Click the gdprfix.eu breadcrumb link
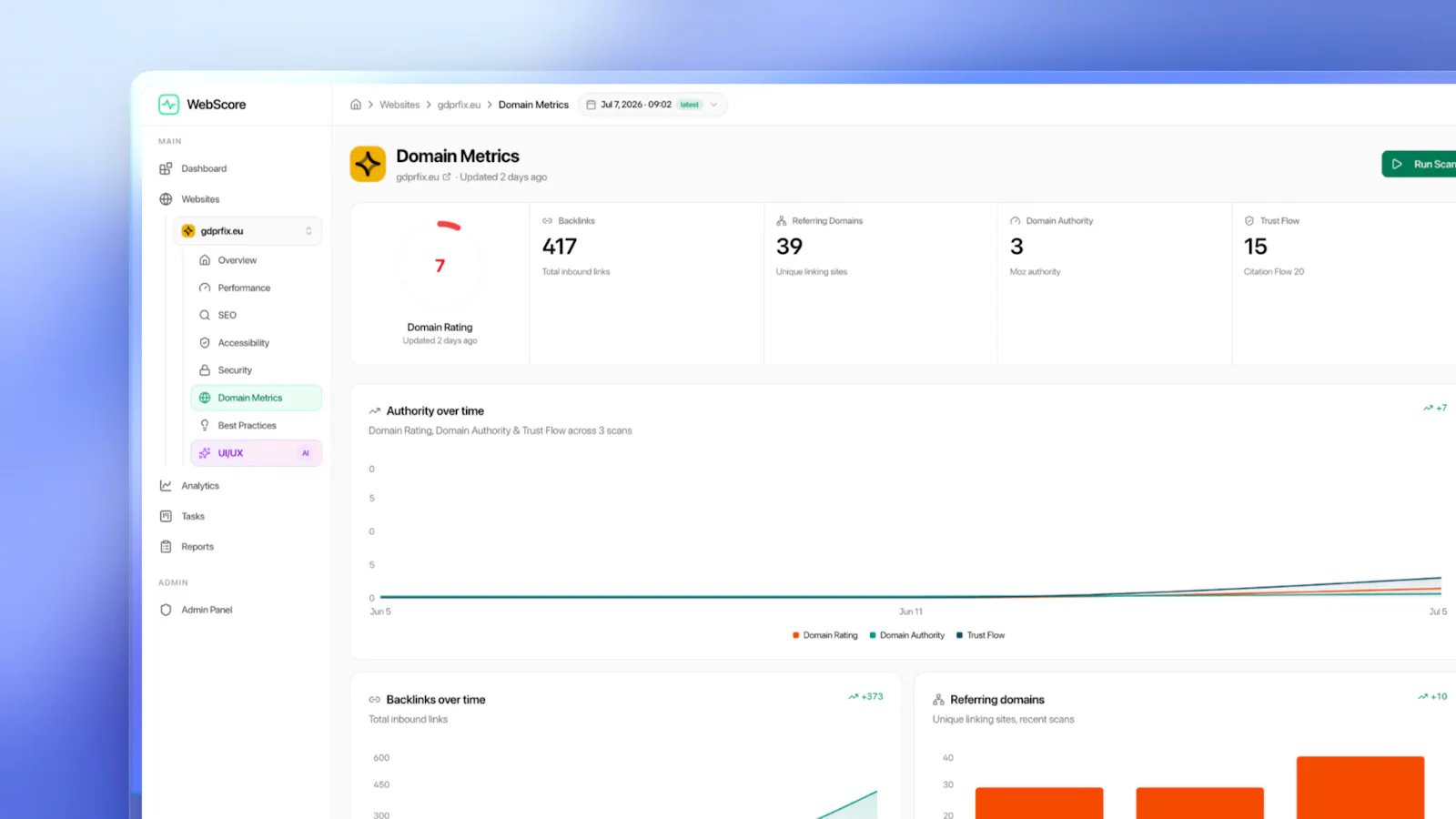Screen dimensions: 1456x819 459,105
